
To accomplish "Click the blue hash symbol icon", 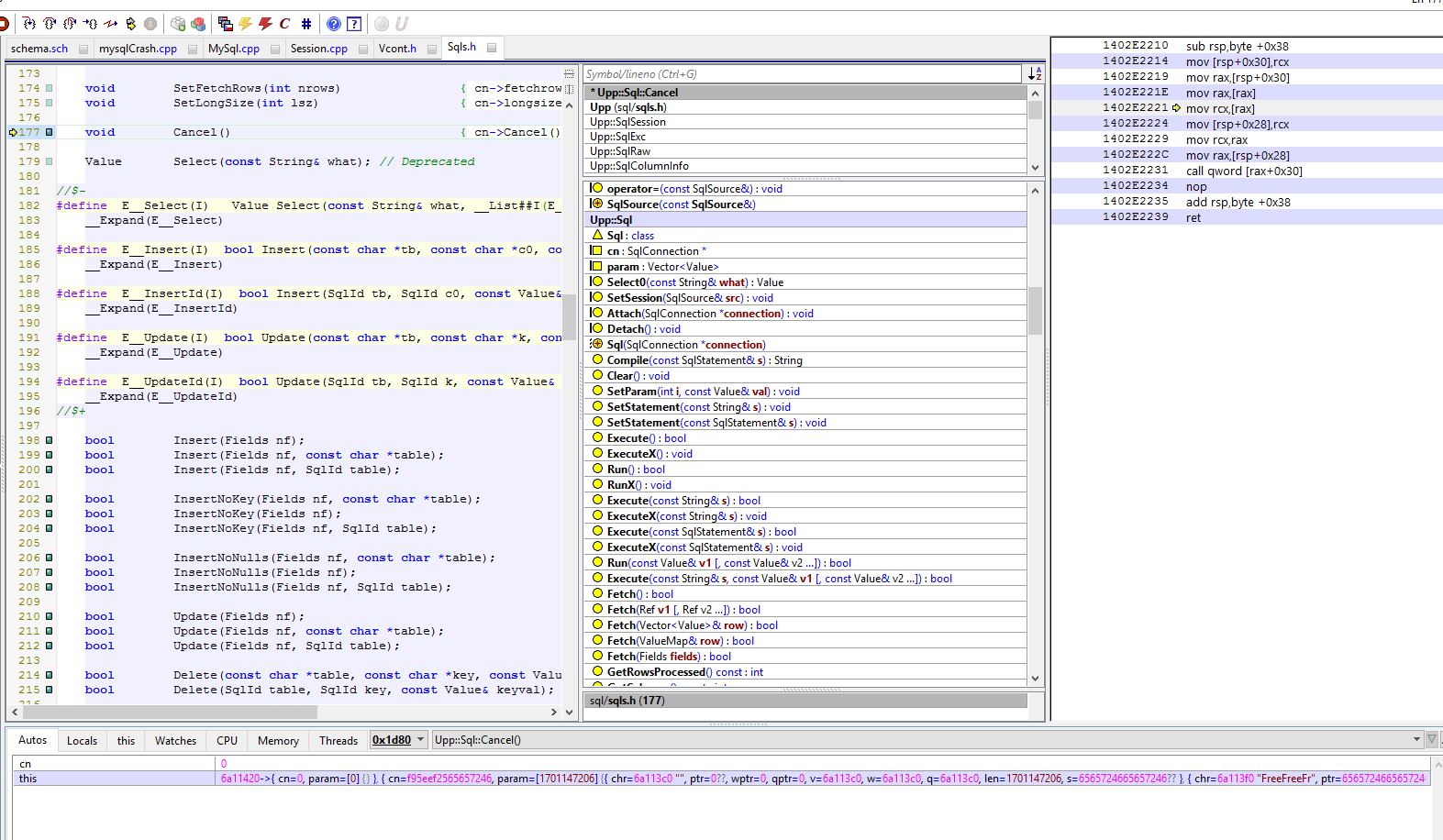I will (x=305, y=24).
